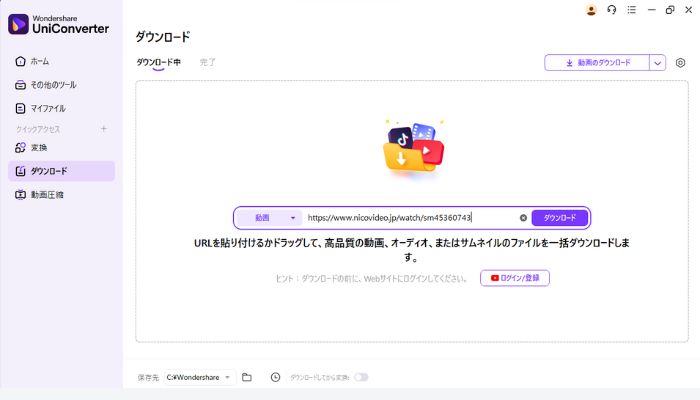Add a quick access item with plus
This screenshot has height=400, width=700.
104,129
